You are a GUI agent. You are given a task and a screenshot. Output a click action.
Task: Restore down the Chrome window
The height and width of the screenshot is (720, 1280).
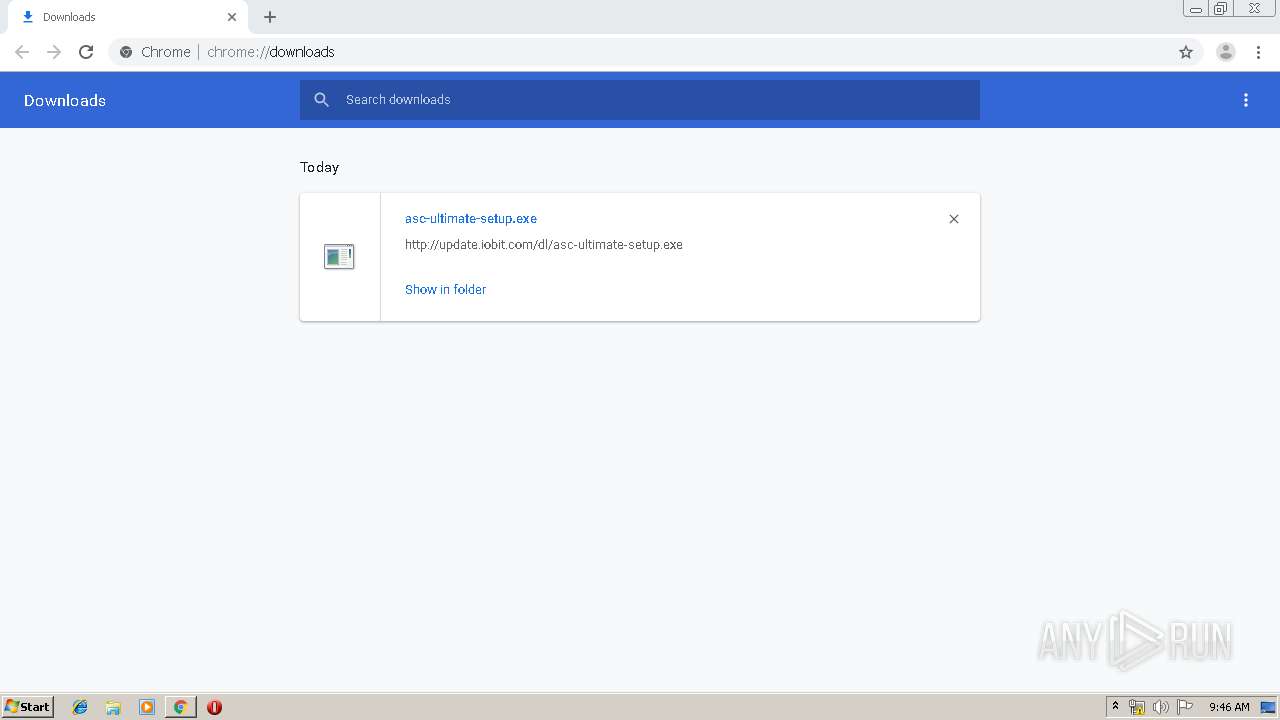tap(1221, 9)
